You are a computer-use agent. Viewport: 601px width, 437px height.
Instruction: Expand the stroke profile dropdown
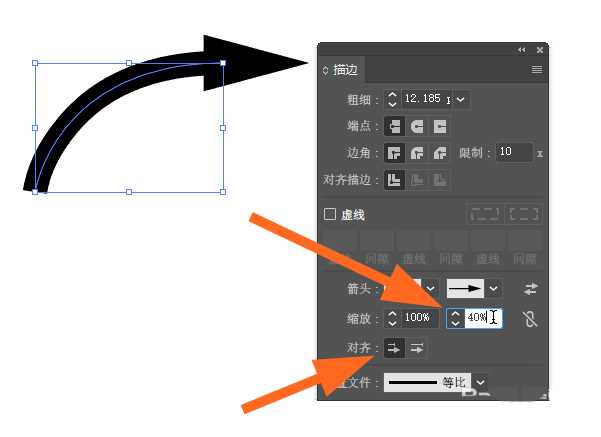(x=481, y=382)
